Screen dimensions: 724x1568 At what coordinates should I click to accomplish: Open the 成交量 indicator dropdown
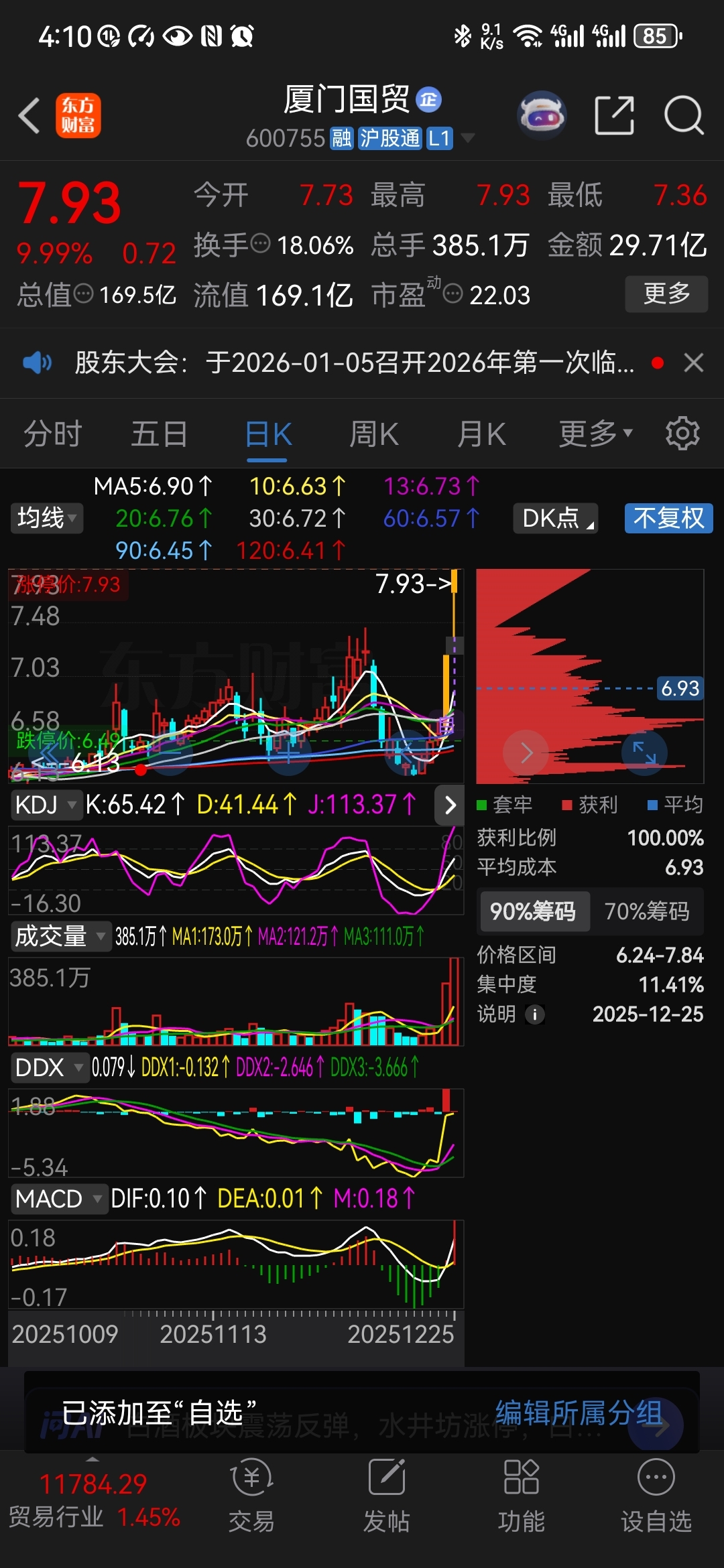point(60,936)
